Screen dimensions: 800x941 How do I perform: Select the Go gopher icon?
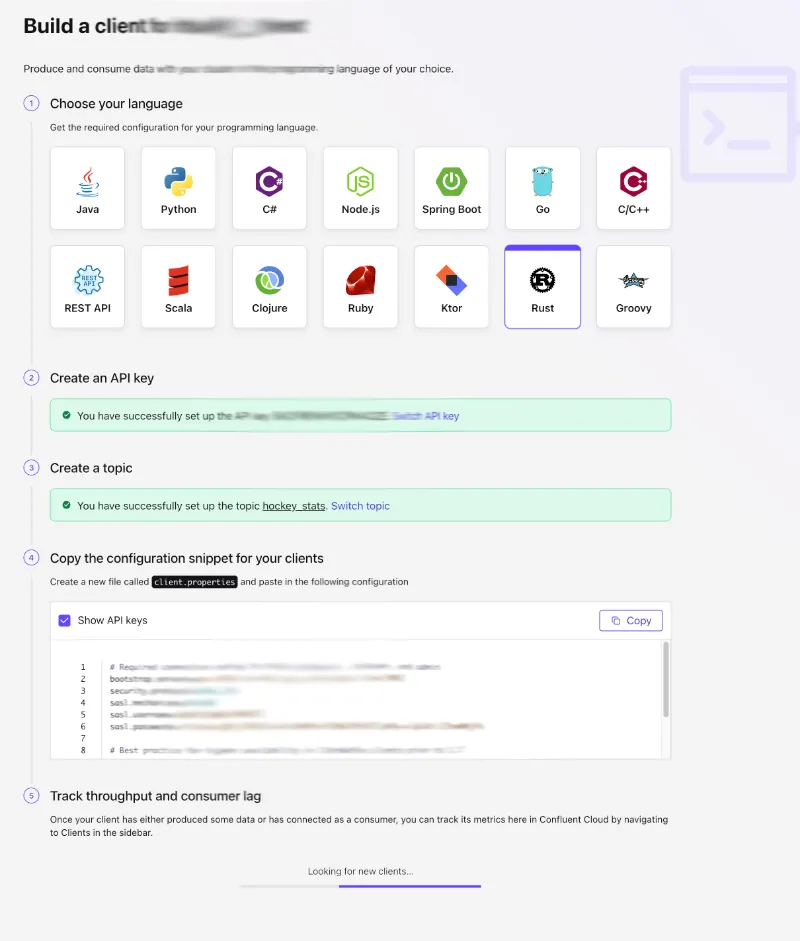543,182
